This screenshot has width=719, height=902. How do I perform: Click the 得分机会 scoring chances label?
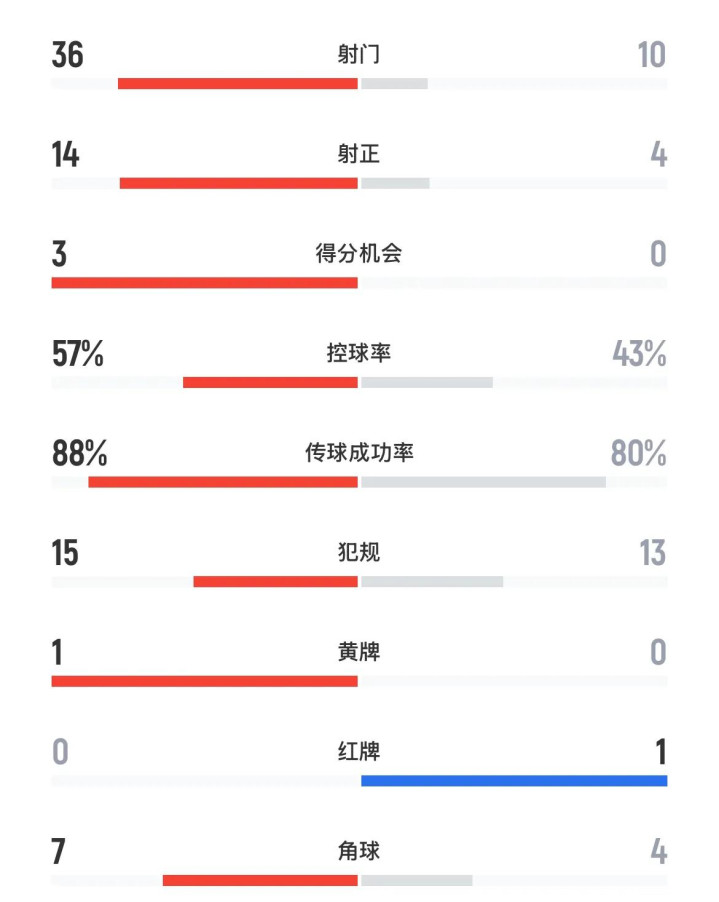pos(358,253)
